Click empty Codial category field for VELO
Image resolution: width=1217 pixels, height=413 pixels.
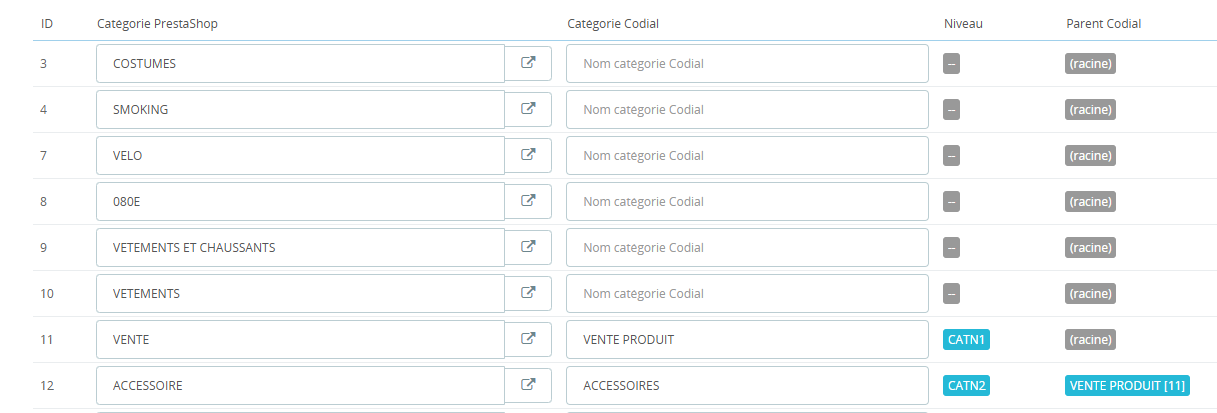point(746,155)
